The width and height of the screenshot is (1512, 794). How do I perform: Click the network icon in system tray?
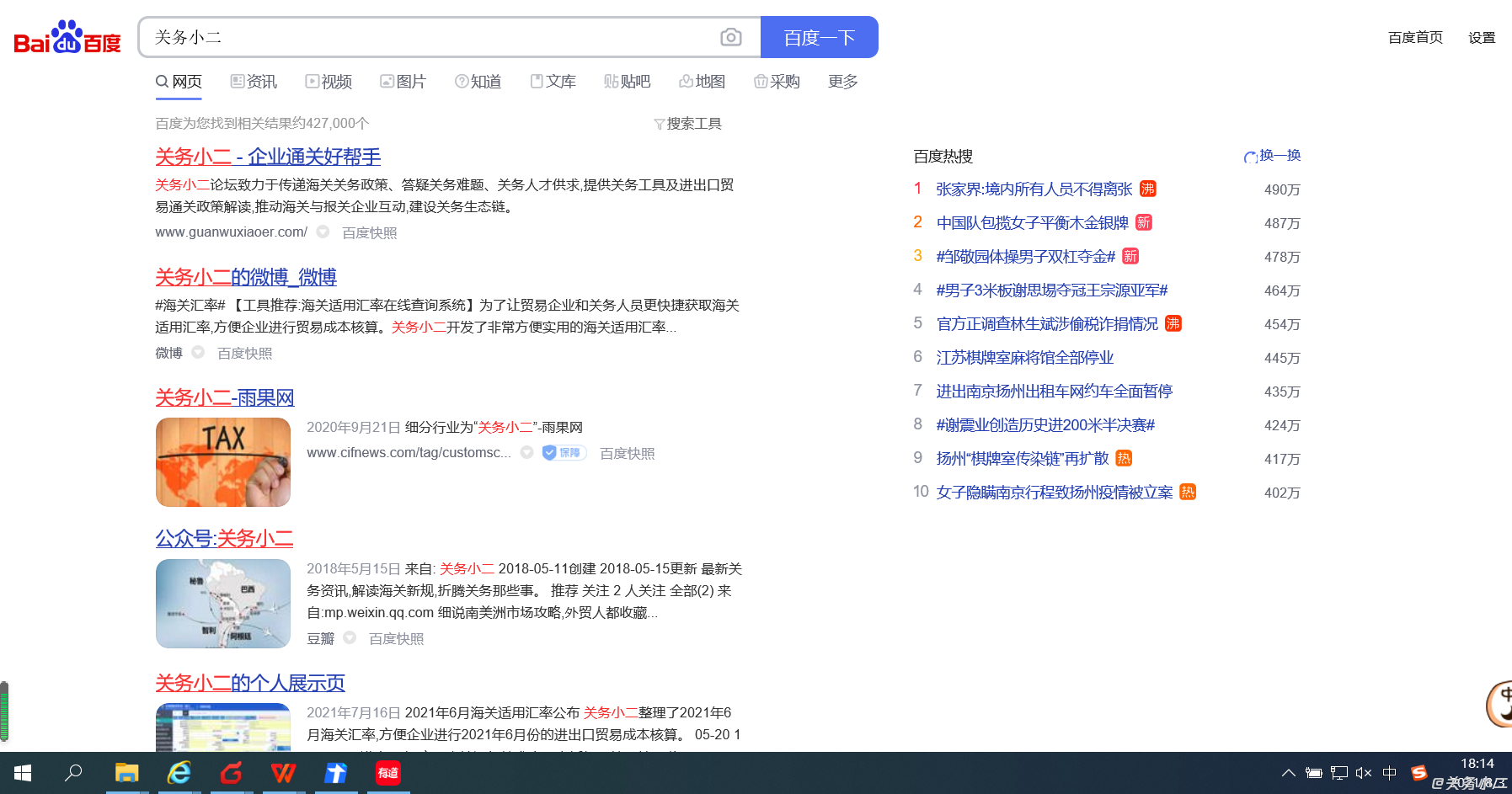[1339, 773]
